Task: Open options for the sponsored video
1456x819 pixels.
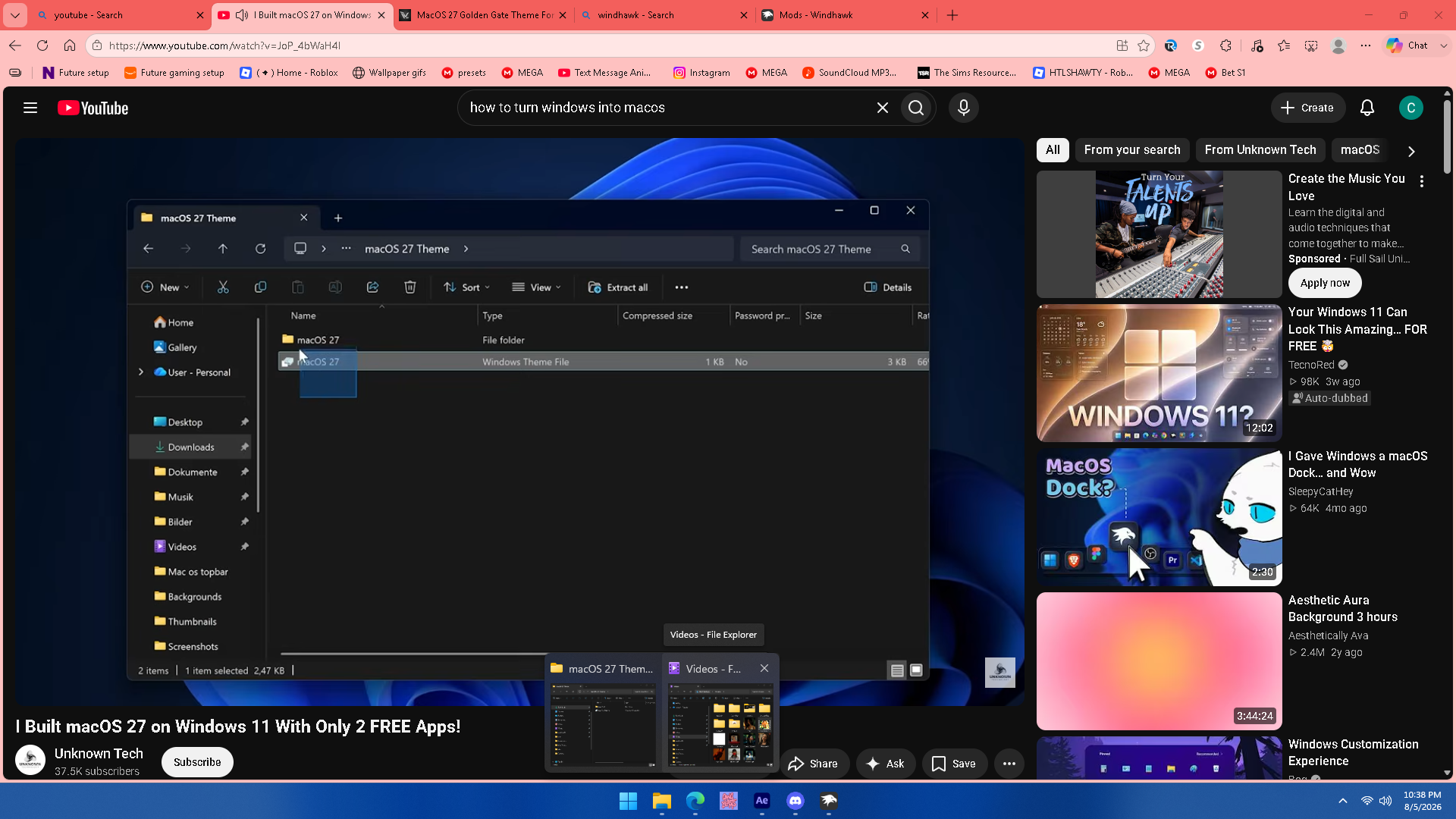Action: point(1422,182)
